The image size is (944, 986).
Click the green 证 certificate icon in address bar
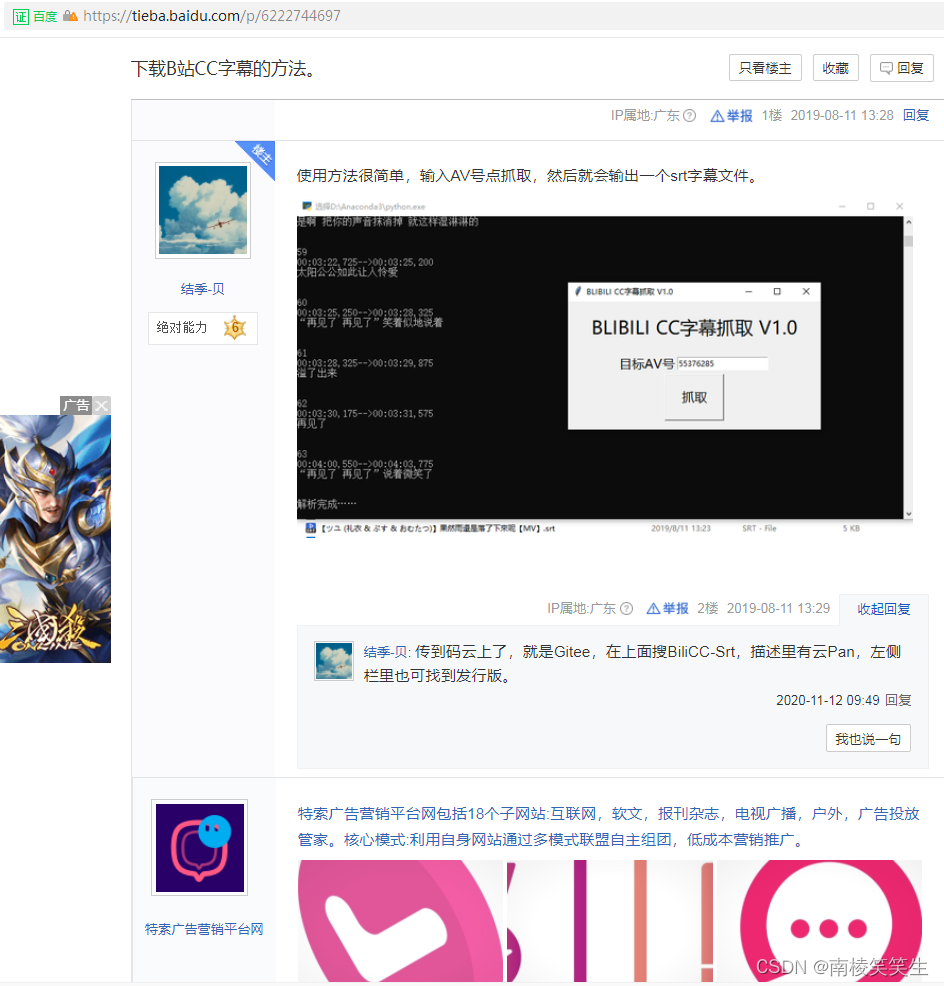click(21, 16)
